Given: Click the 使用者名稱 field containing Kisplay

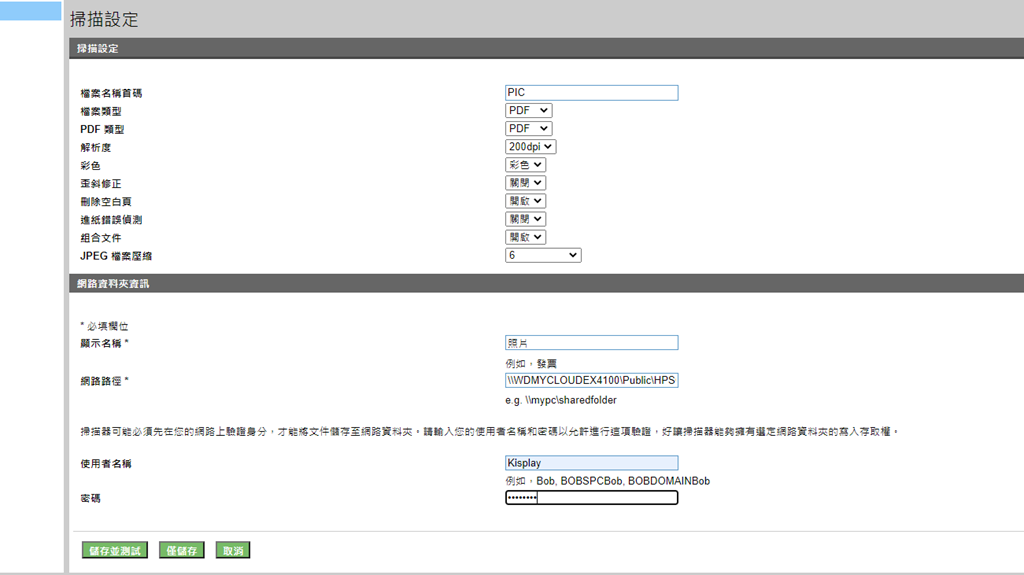Looking at the screenshot, I should (x=591, y=463).
